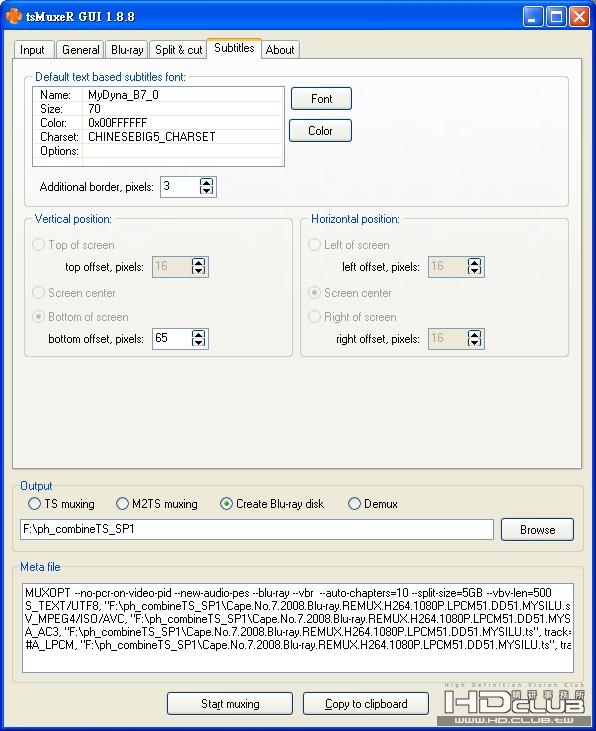The image size is (596, 731).
Task: Go to the Split & cut tab
Action: click(178, 50)
